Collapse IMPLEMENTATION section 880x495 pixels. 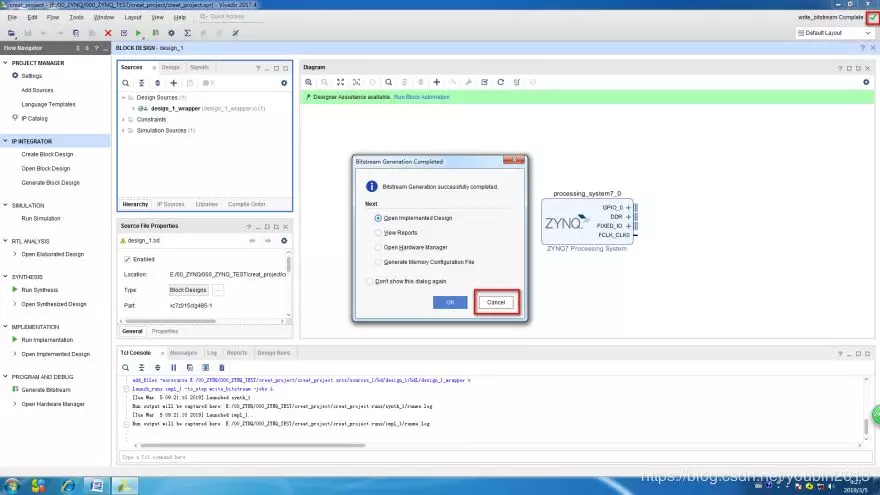[6, 327]
